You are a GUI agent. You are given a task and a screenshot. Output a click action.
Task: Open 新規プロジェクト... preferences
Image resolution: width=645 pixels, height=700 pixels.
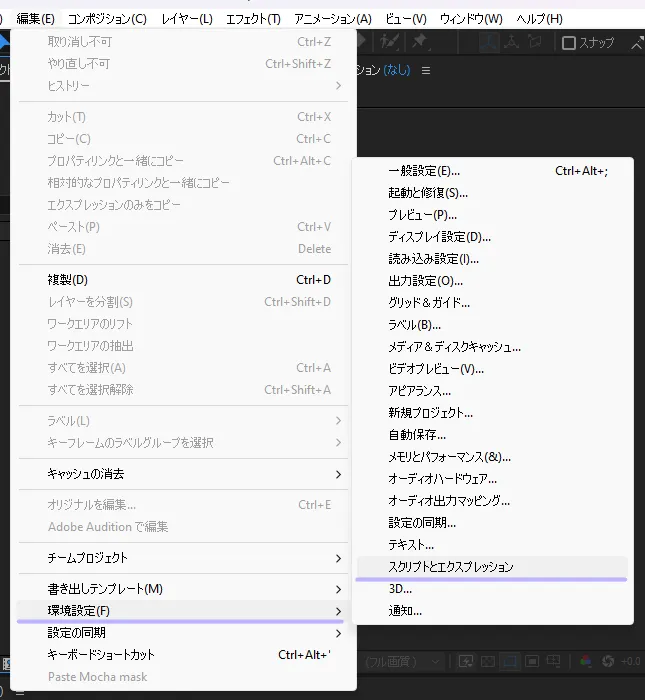tap(492, 413)
